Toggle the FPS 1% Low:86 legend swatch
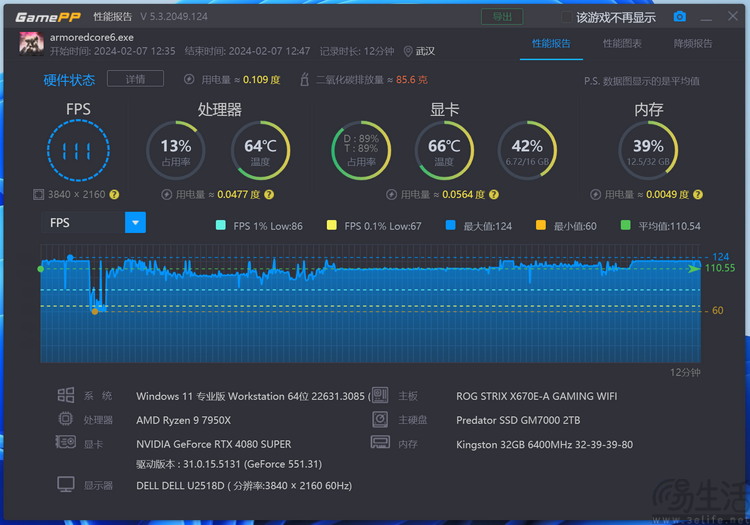This screenshot has width=750, height=525. (x=221, y=225)
